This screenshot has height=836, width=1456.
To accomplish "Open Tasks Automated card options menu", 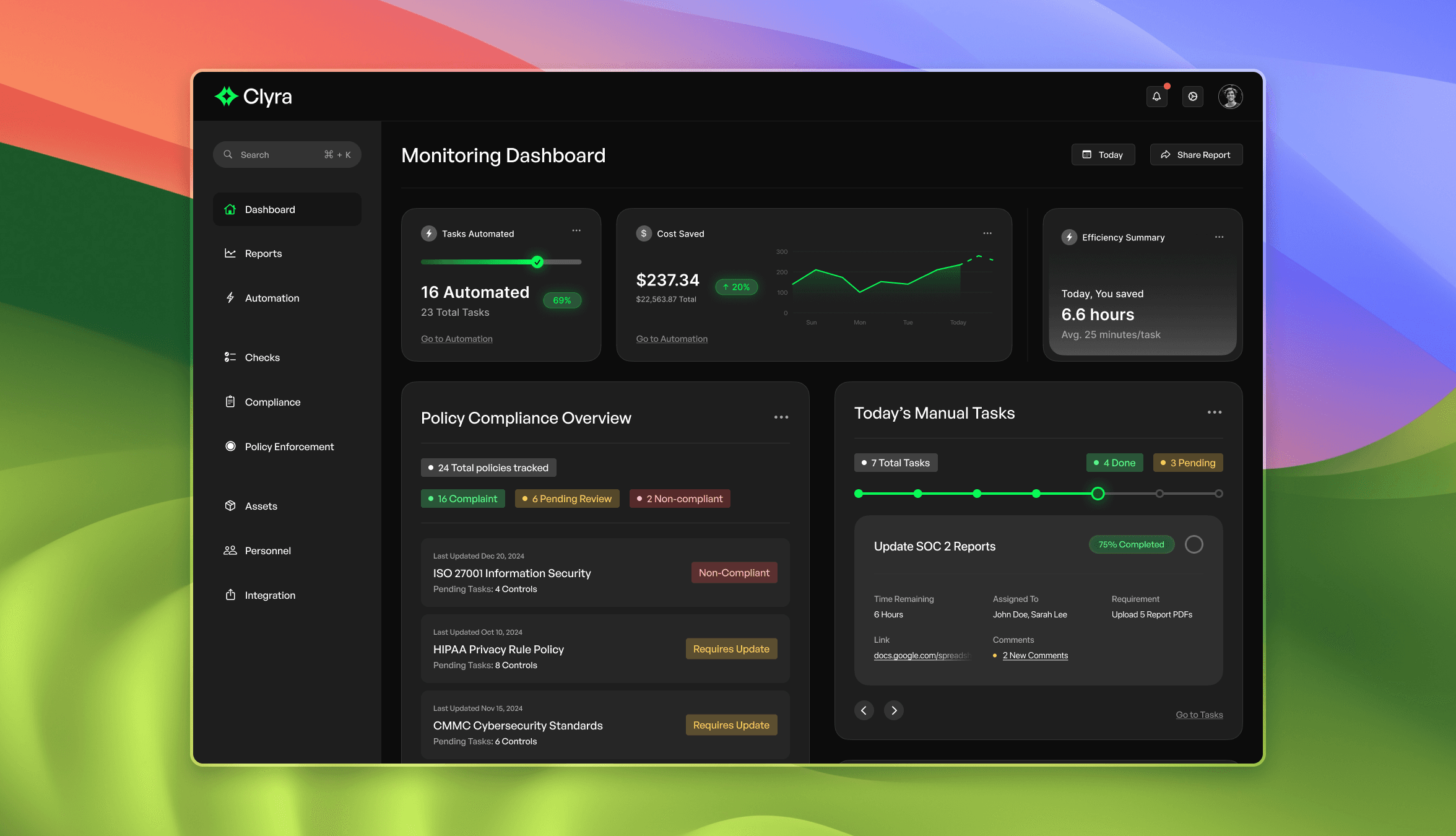I will [x=576, y=231].
